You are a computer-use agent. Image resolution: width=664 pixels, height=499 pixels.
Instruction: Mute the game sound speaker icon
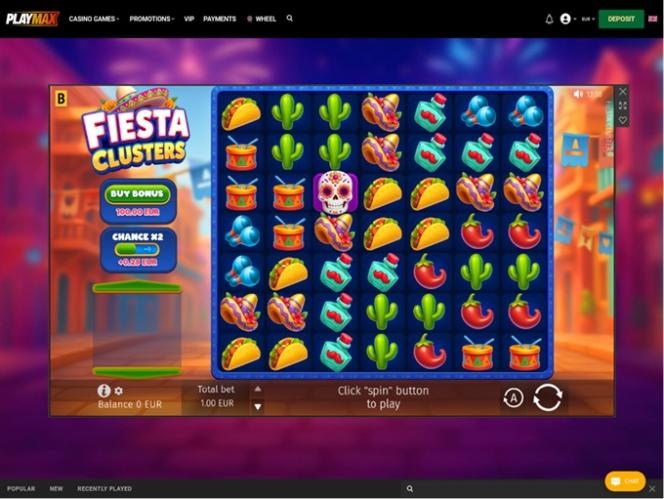[x=578, y=94]
